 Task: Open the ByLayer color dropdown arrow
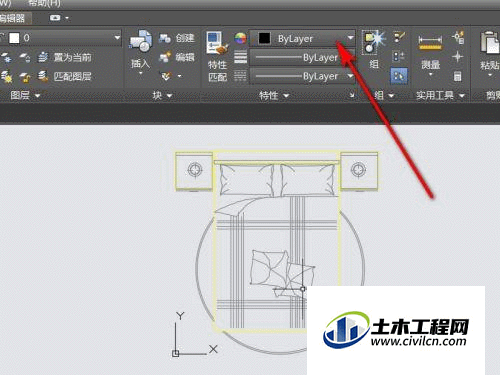(350, 38)
